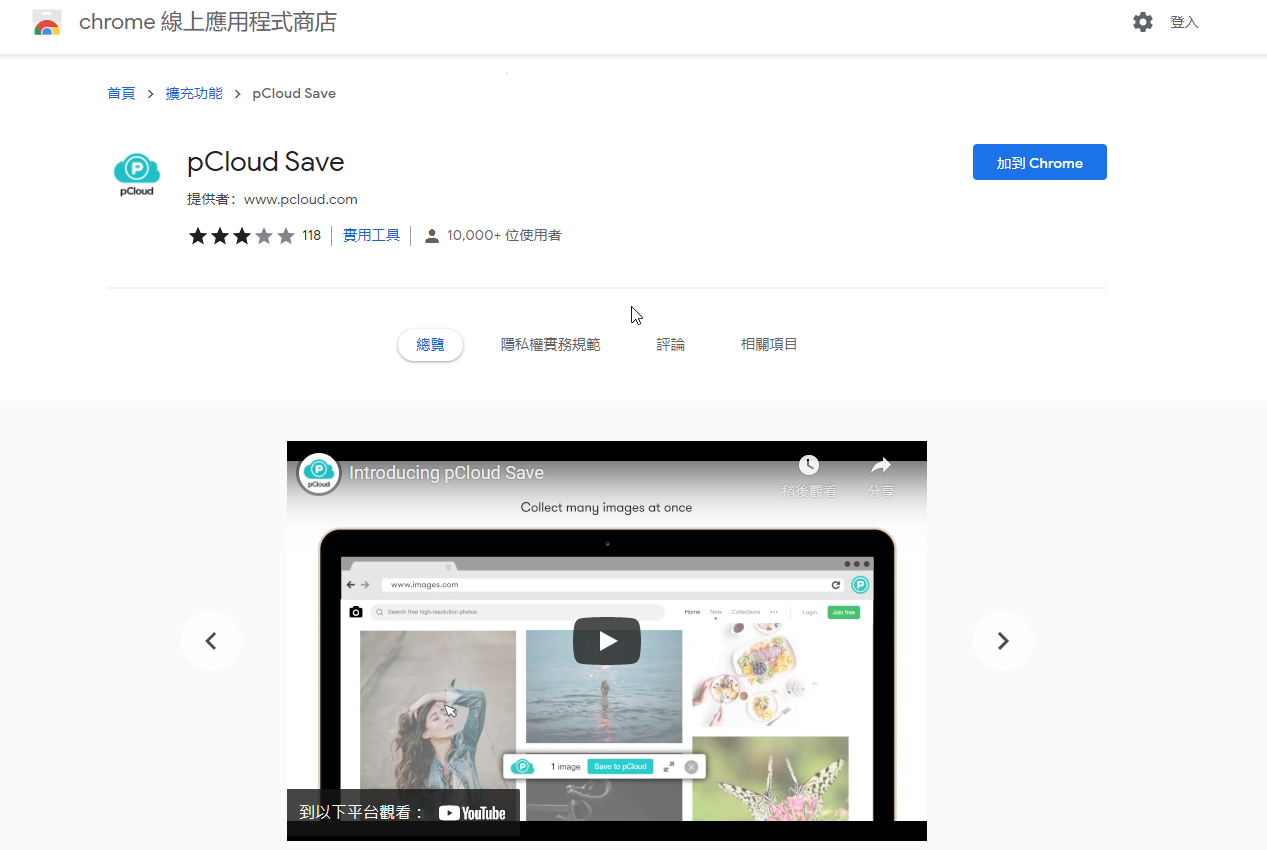Select the 總覽 tab

(x=430, y=345)
